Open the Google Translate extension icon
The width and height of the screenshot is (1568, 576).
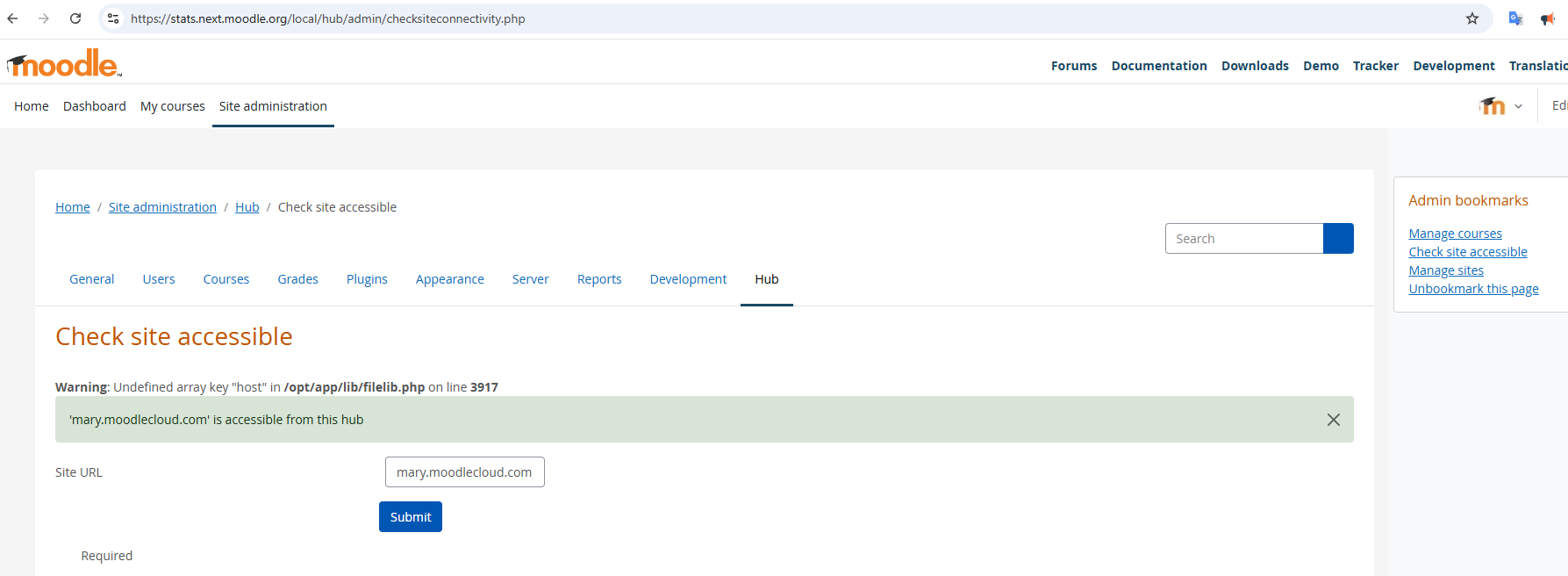(x=1515, y=18)
